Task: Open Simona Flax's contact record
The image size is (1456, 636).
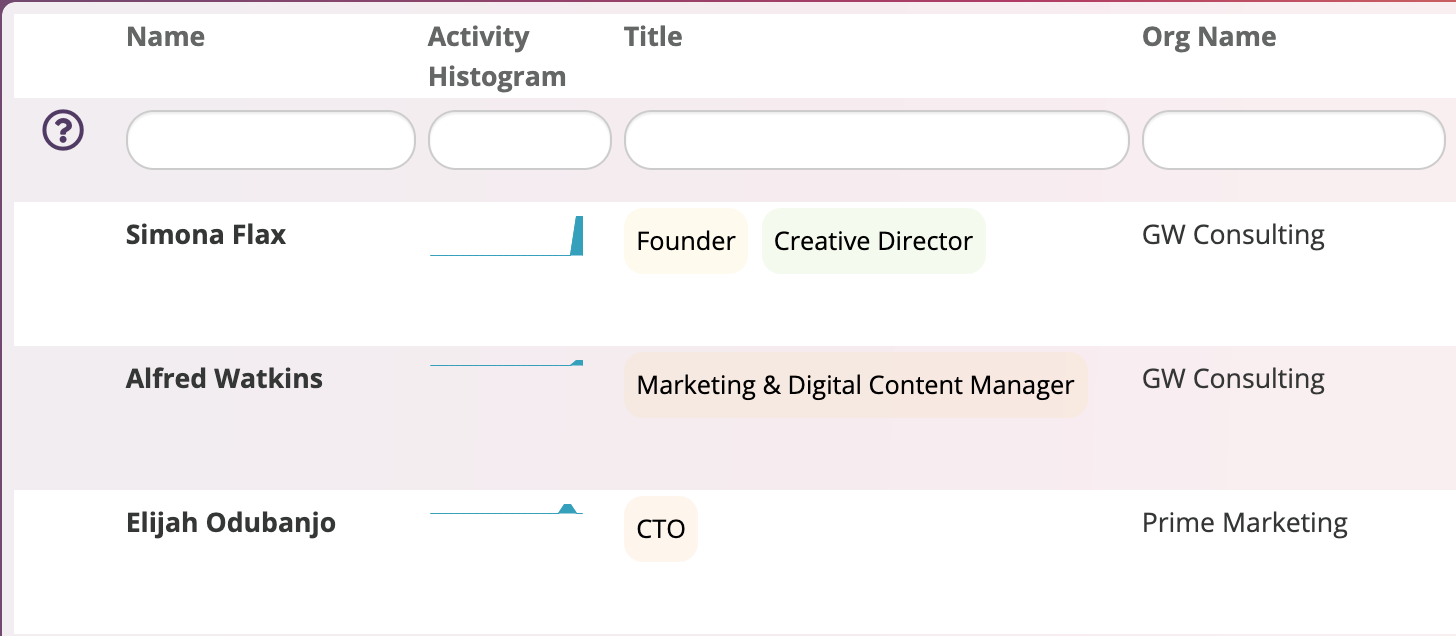Action: (x=206, y=235)
